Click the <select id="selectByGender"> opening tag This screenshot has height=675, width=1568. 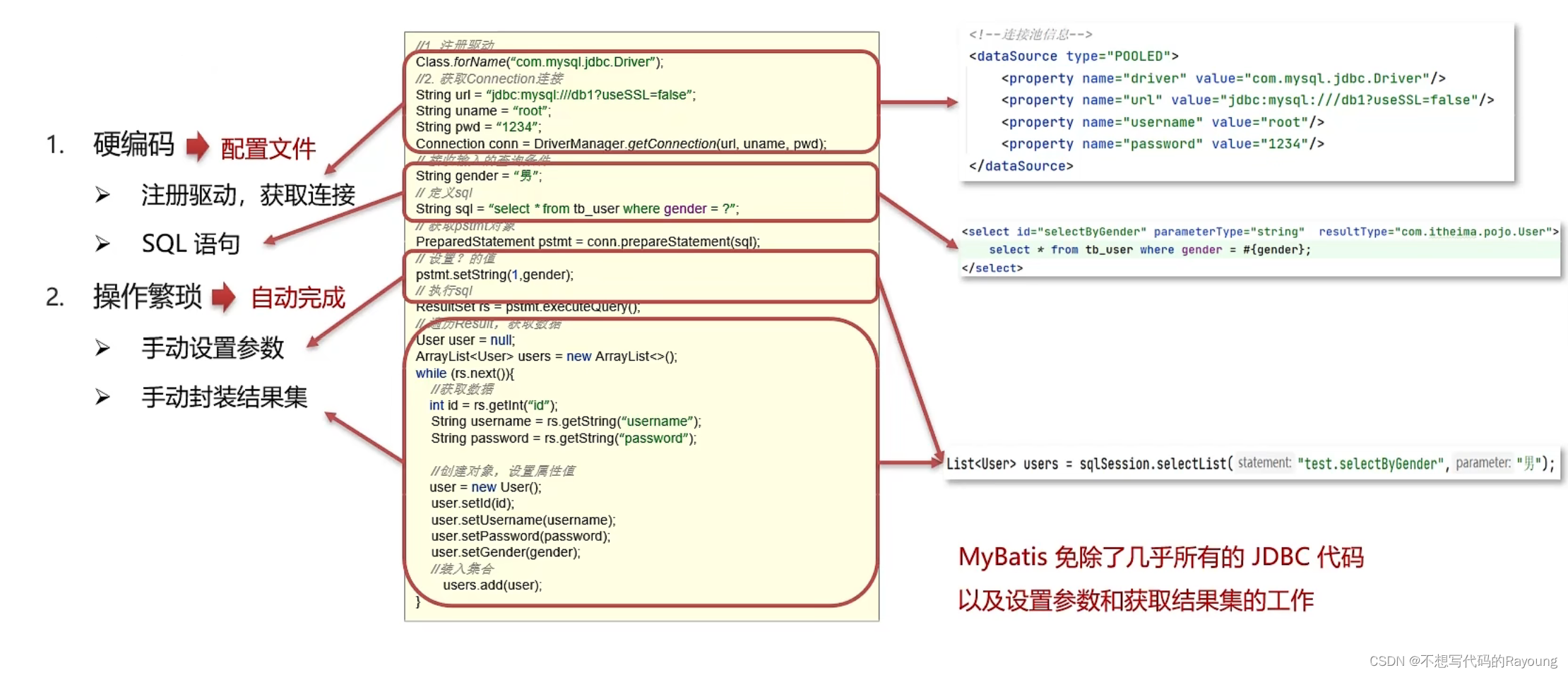coord(1260,232)
